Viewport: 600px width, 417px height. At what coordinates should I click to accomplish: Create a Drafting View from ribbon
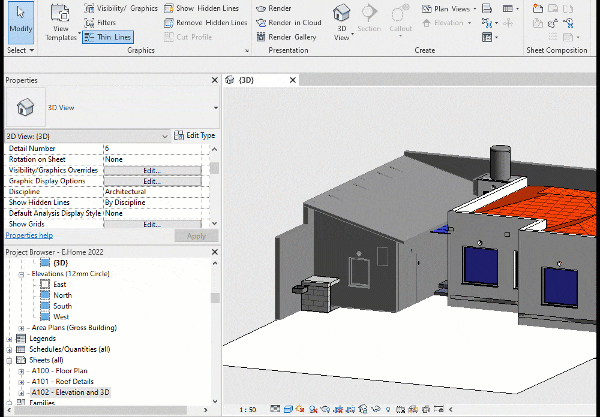coord(486,8)
